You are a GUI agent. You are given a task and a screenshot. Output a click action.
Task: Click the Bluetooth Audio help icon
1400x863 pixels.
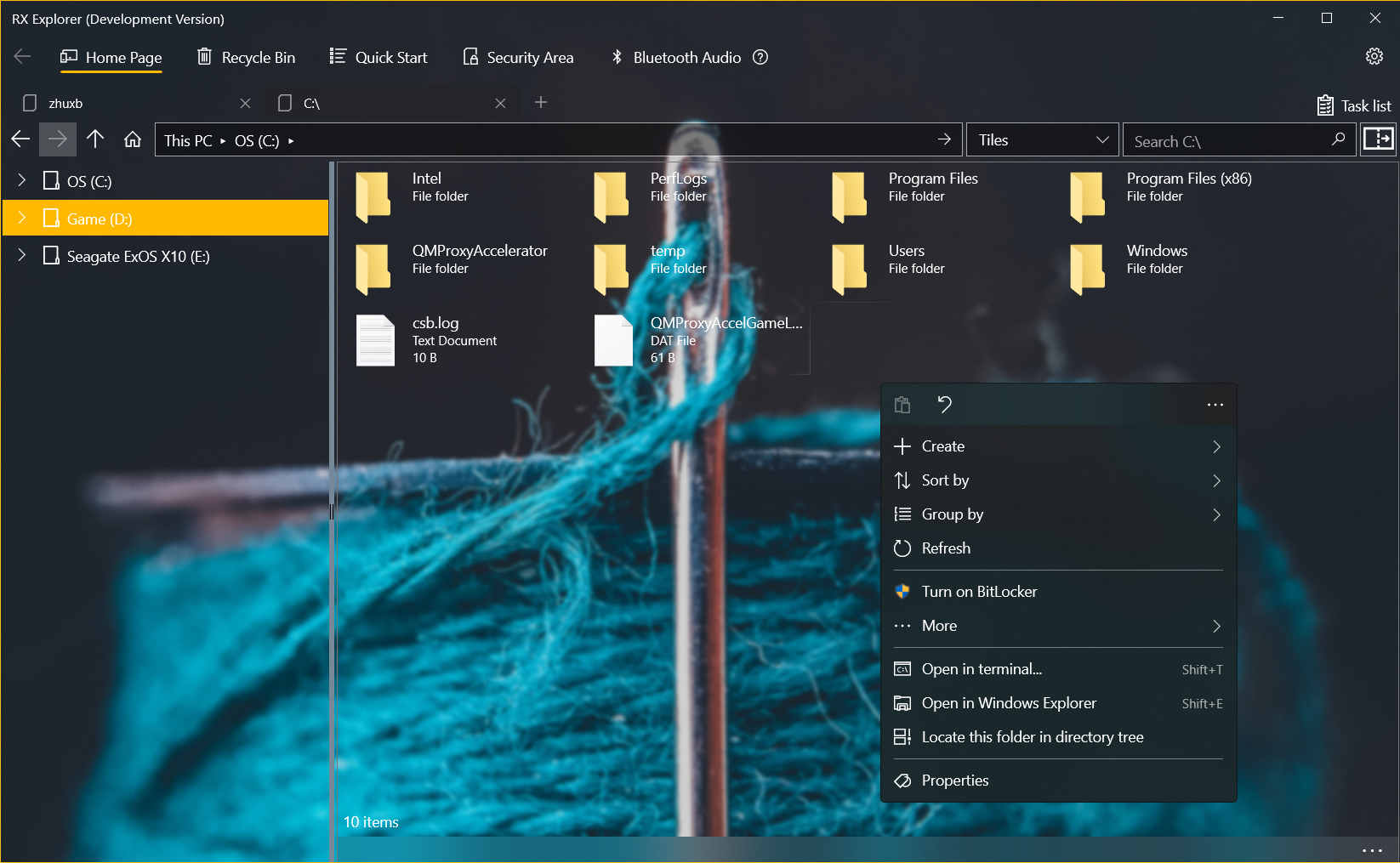pyautogui.click(x=760, y=57)
